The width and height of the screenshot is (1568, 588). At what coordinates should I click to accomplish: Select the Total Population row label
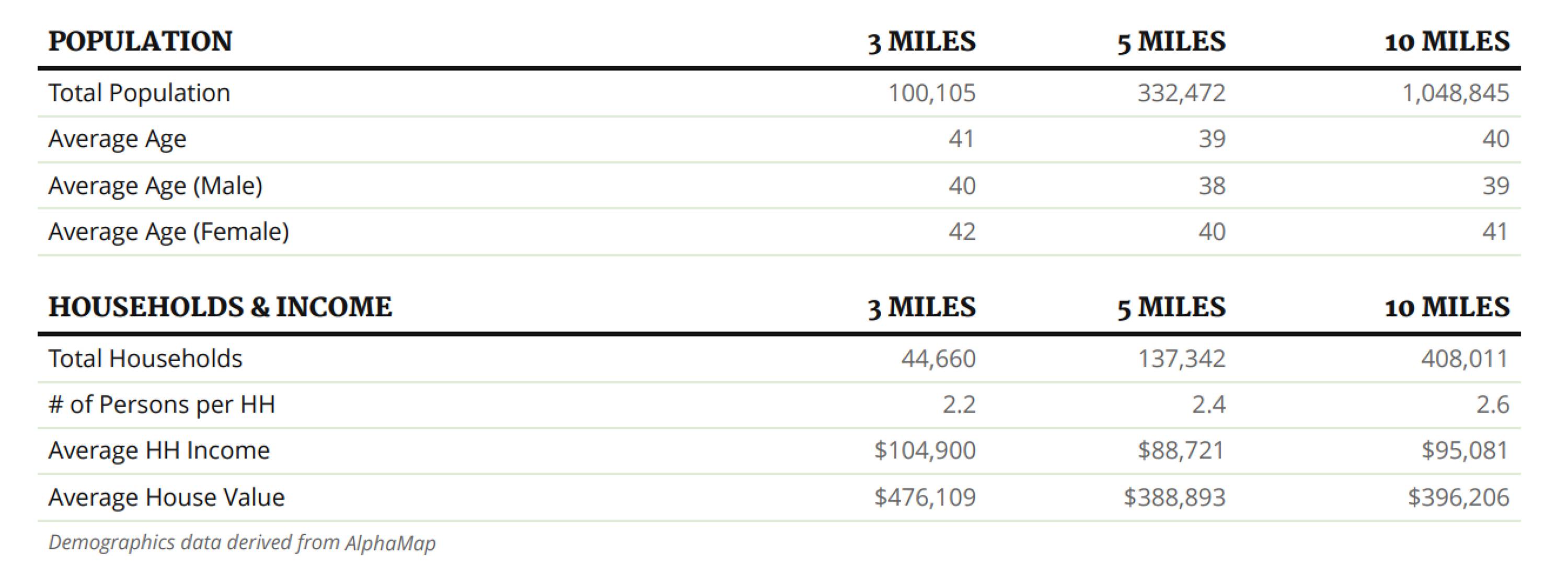[140, 93]
